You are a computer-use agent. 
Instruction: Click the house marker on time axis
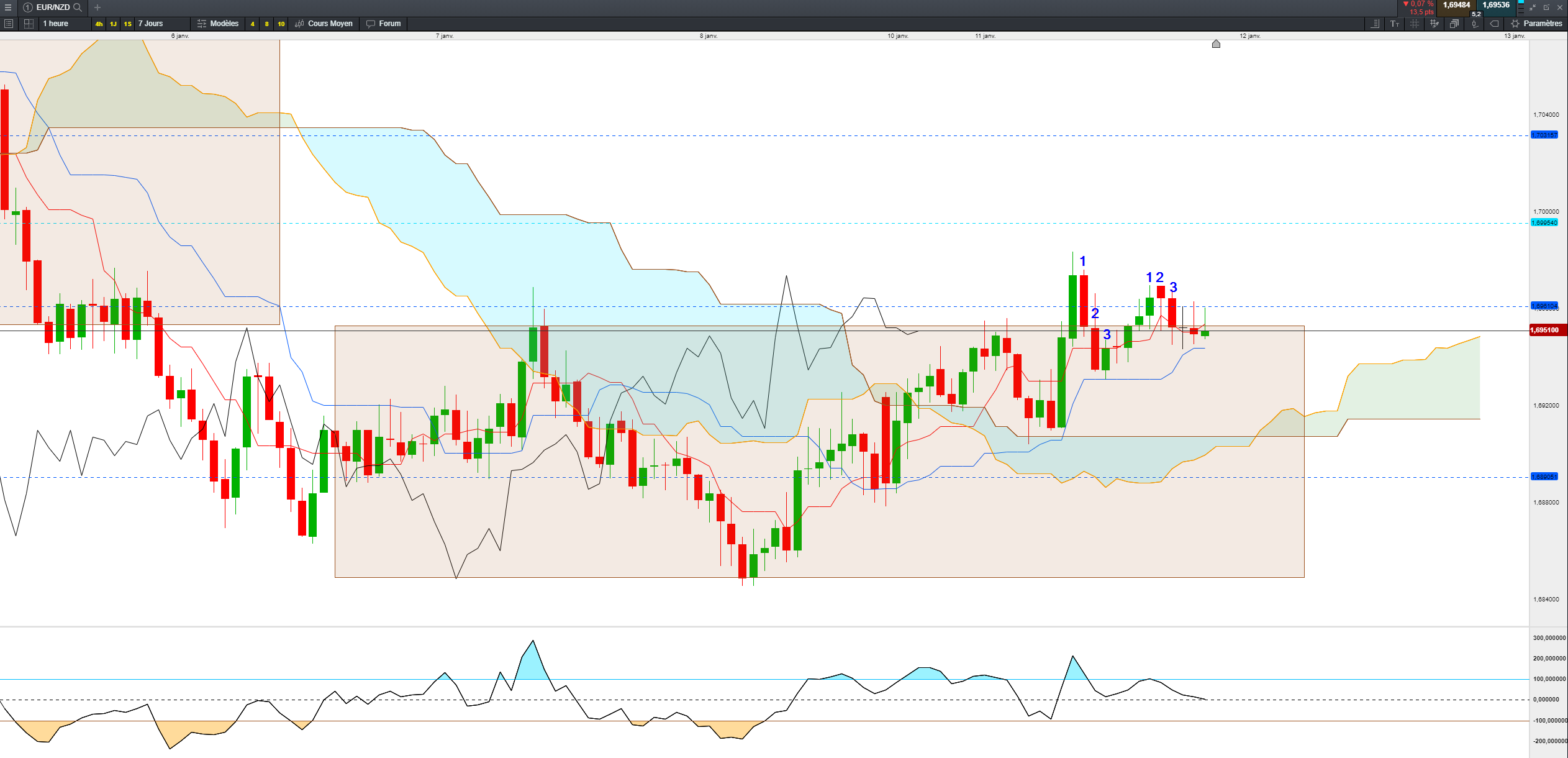coord(1216,43)
